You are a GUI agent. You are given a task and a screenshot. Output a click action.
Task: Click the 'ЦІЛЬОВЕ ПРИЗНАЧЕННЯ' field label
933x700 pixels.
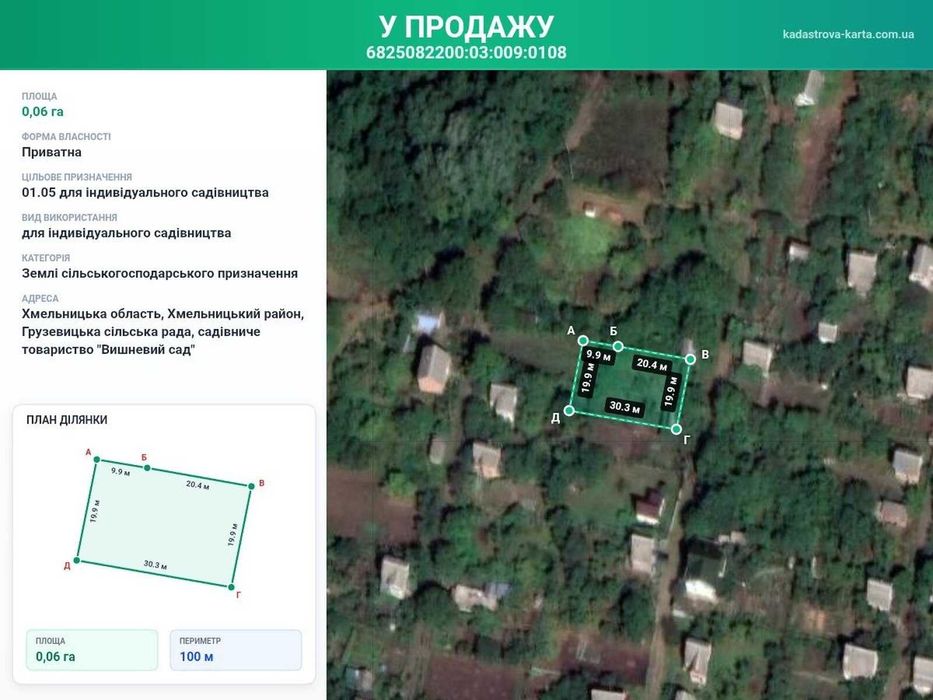click(77, 177)
